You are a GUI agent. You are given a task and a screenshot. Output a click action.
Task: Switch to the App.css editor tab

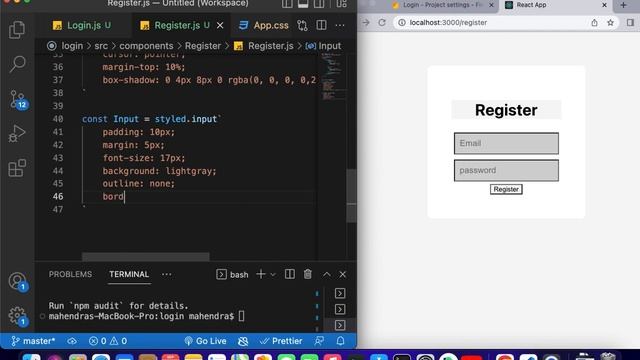point(264,25)
